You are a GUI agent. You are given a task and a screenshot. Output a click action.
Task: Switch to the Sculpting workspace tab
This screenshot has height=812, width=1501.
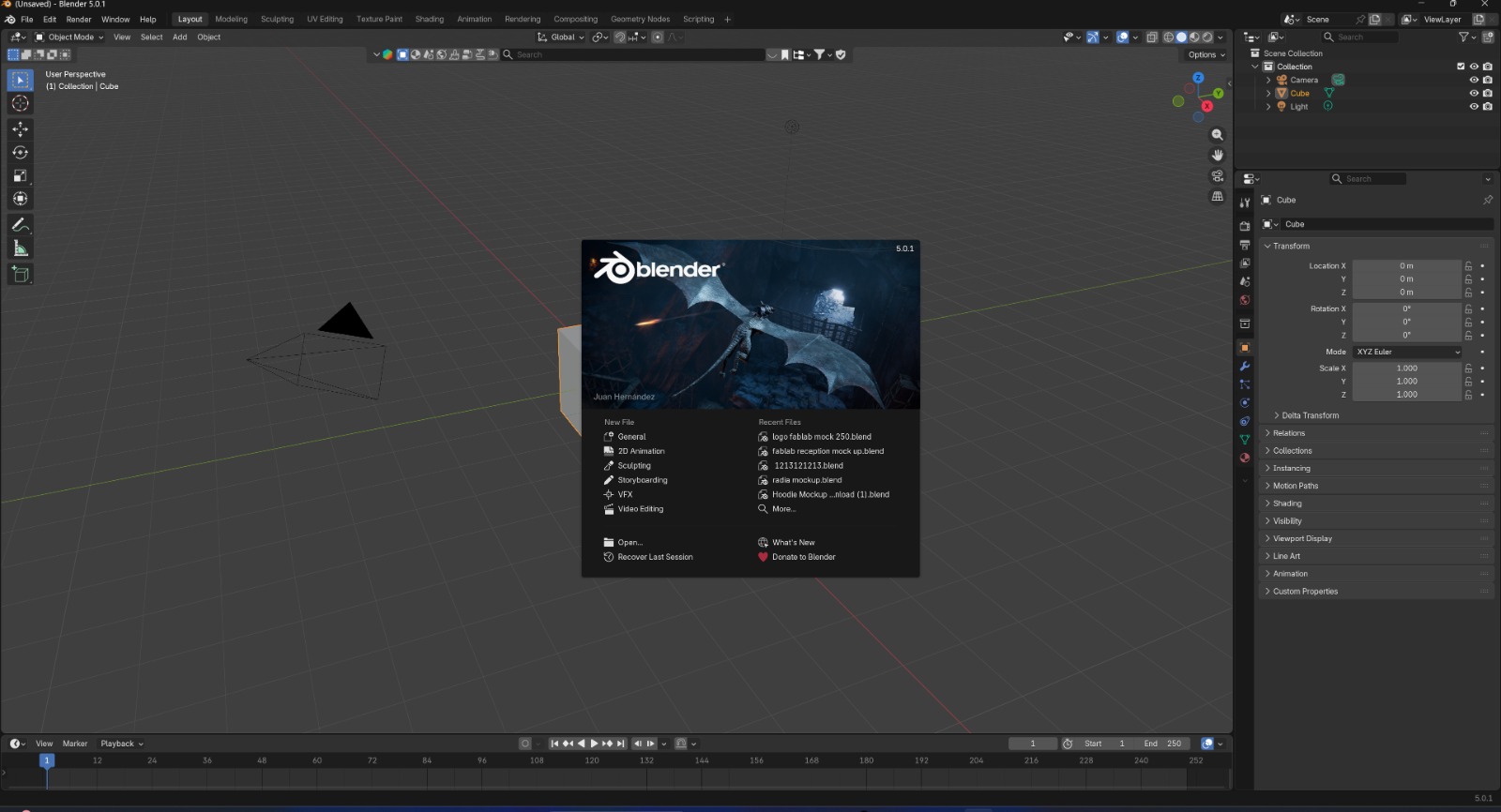[x=277, y=20]
